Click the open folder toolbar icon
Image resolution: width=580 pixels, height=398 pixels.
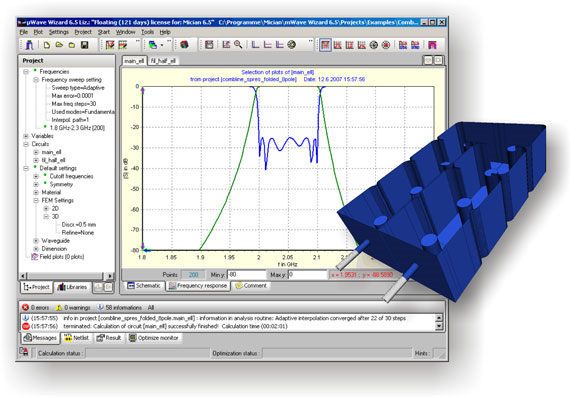click(59, 45)
